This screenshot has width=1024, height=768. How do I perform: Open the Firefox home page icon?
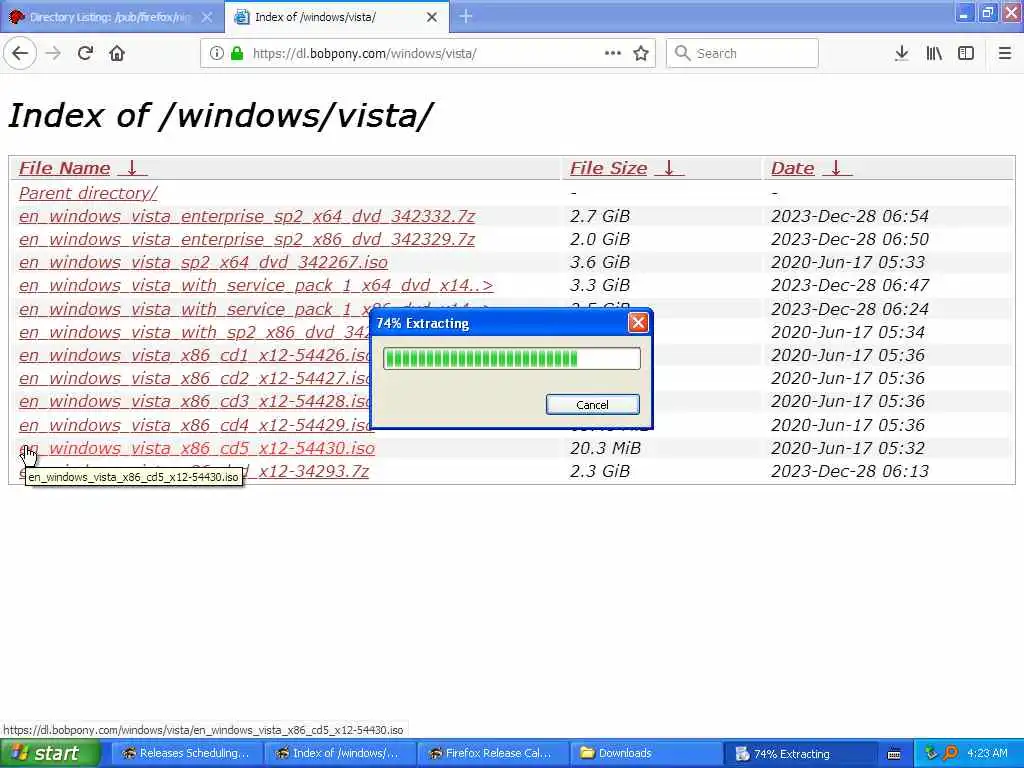point(117,53)
